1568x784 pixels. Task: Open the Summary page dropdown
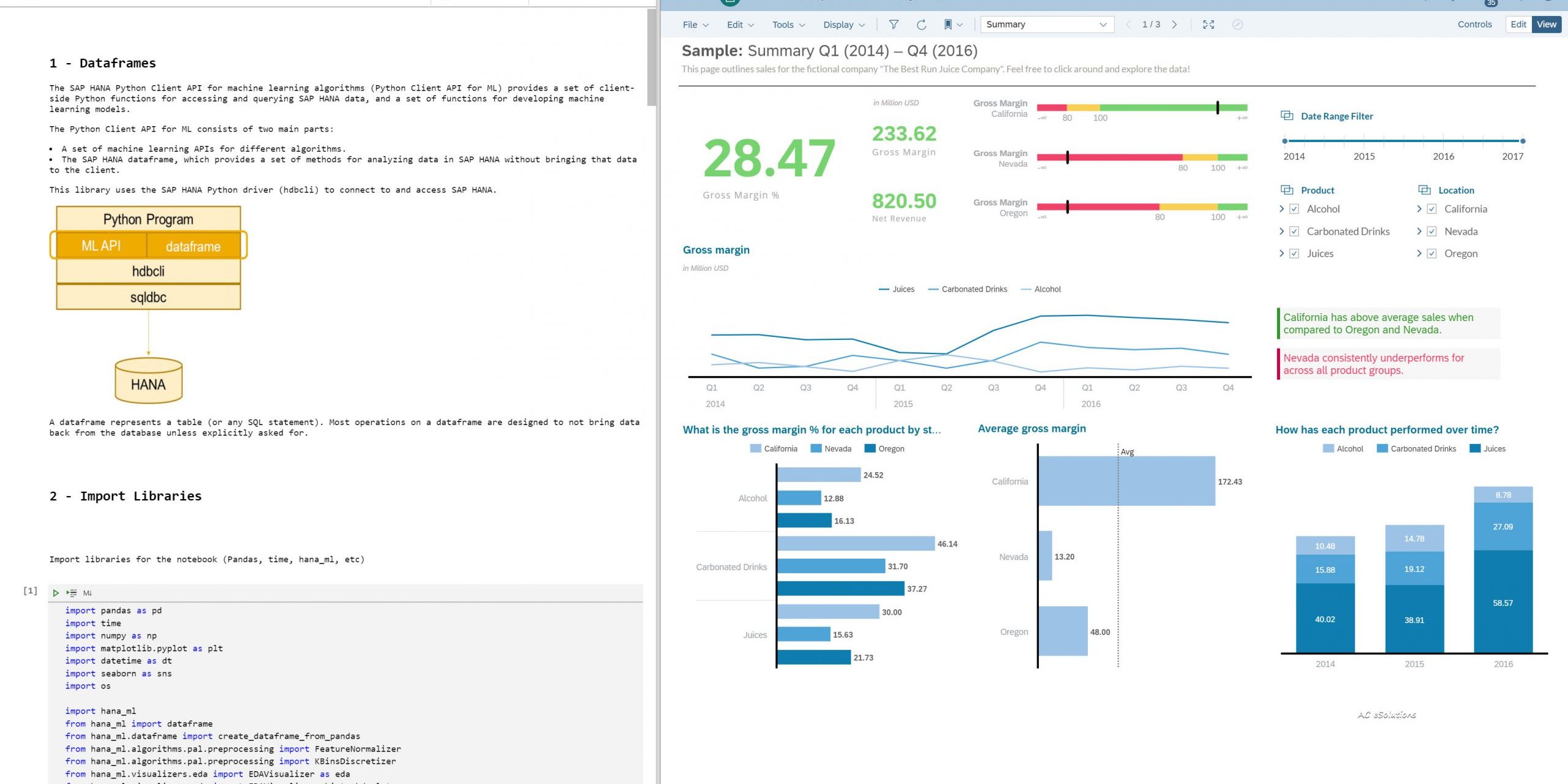(1047, 24)
